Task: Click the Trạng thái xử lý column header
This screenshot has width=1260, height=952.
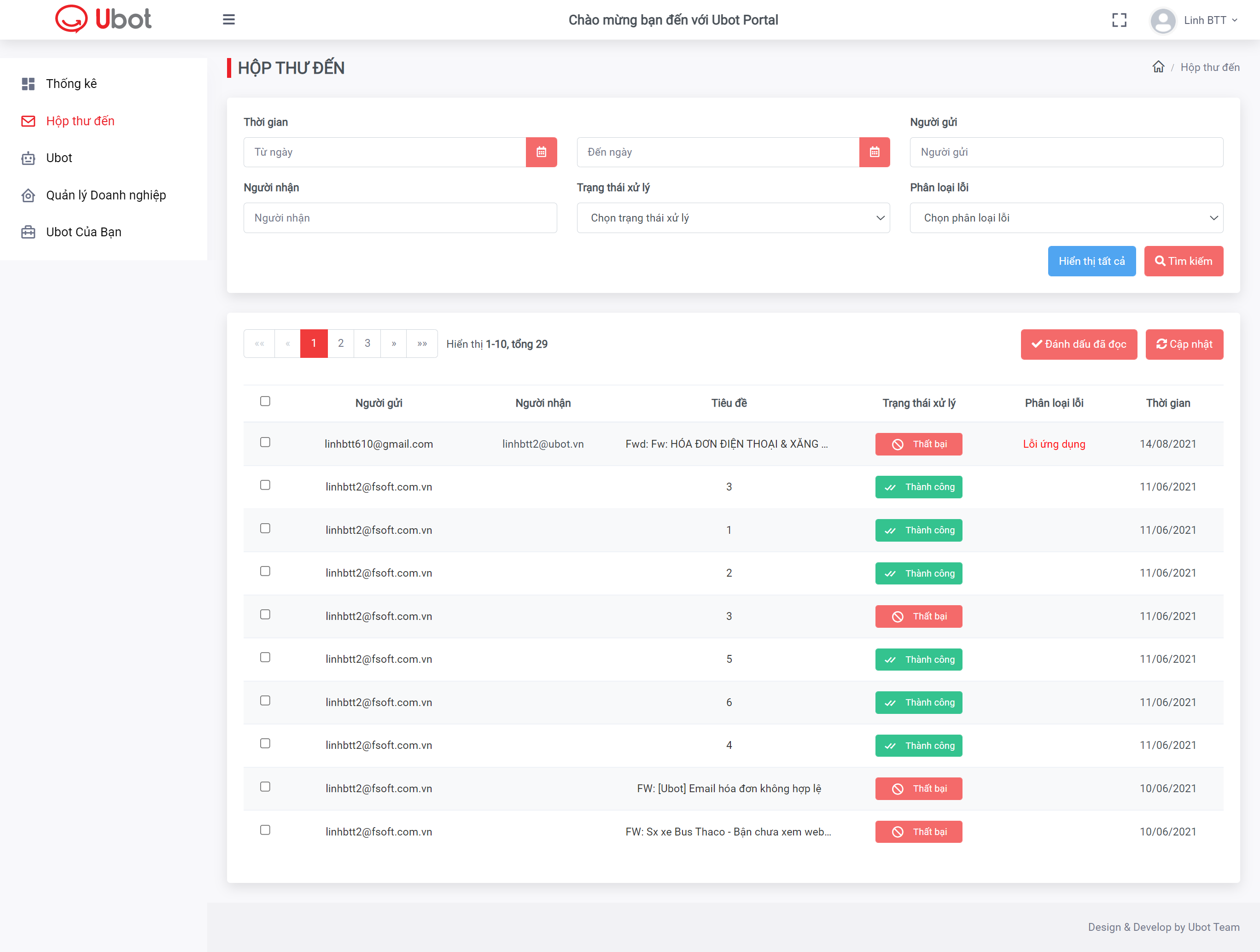Action: tap(918, 403)
